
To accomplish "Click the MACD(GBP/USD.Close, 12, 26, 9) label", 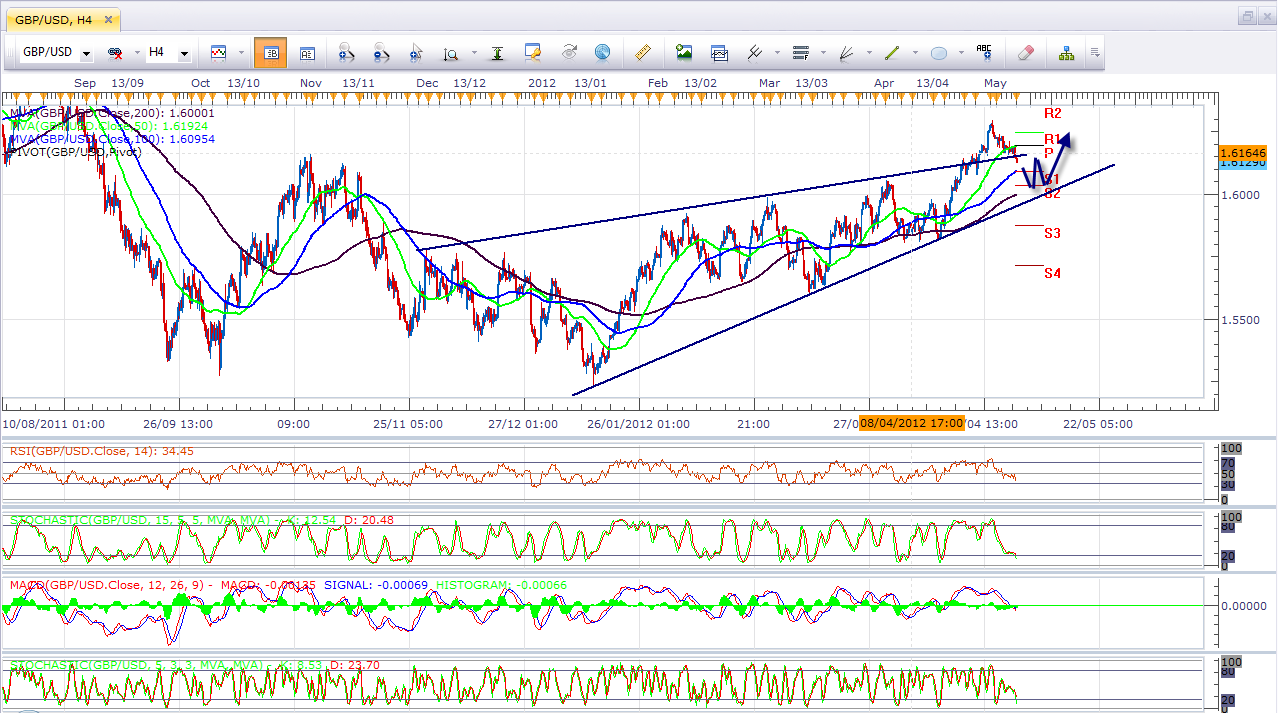I will pos(112,585).
